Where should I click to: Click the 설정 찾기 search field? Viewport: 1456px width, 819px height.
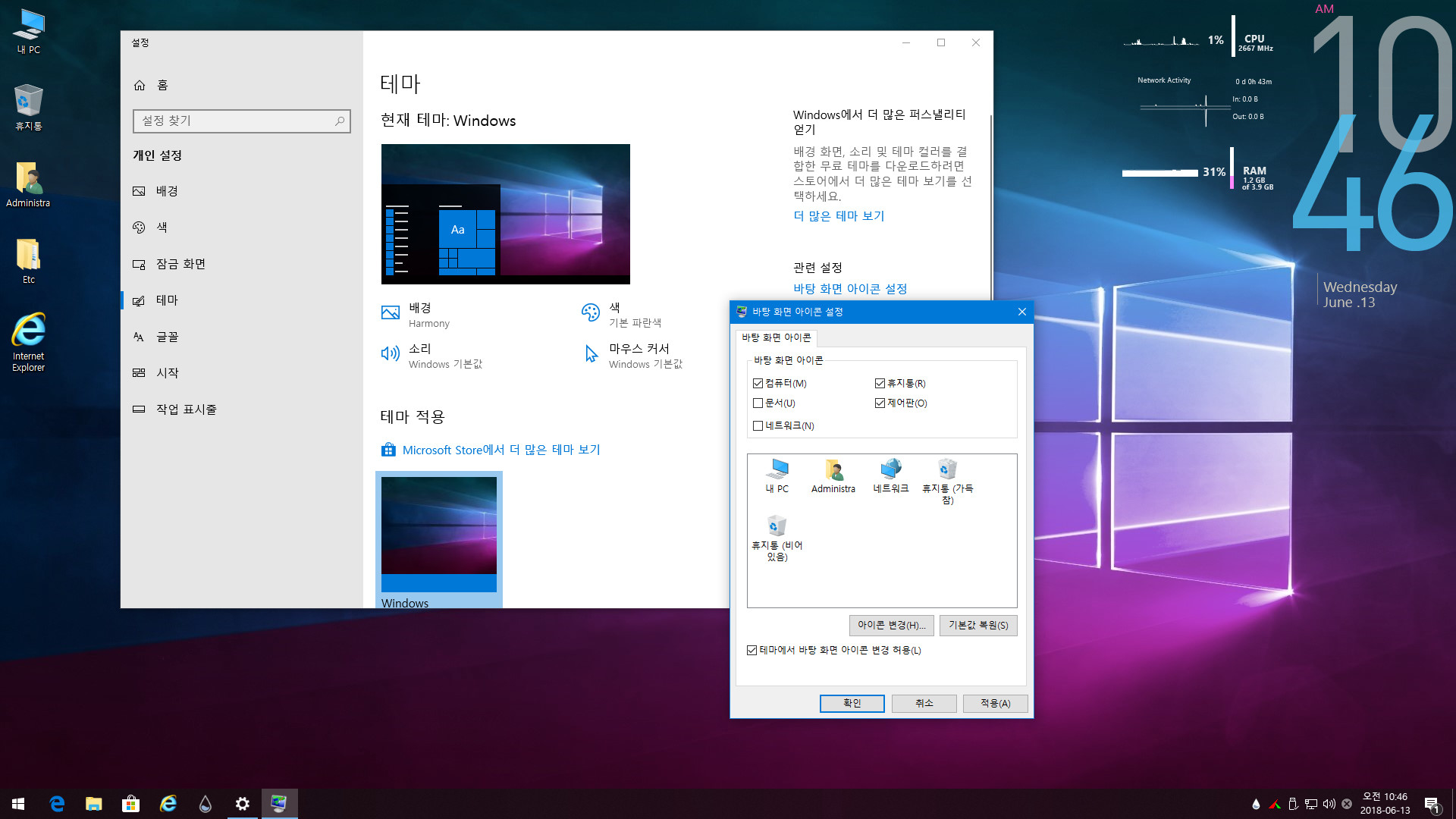click(241, 121)
